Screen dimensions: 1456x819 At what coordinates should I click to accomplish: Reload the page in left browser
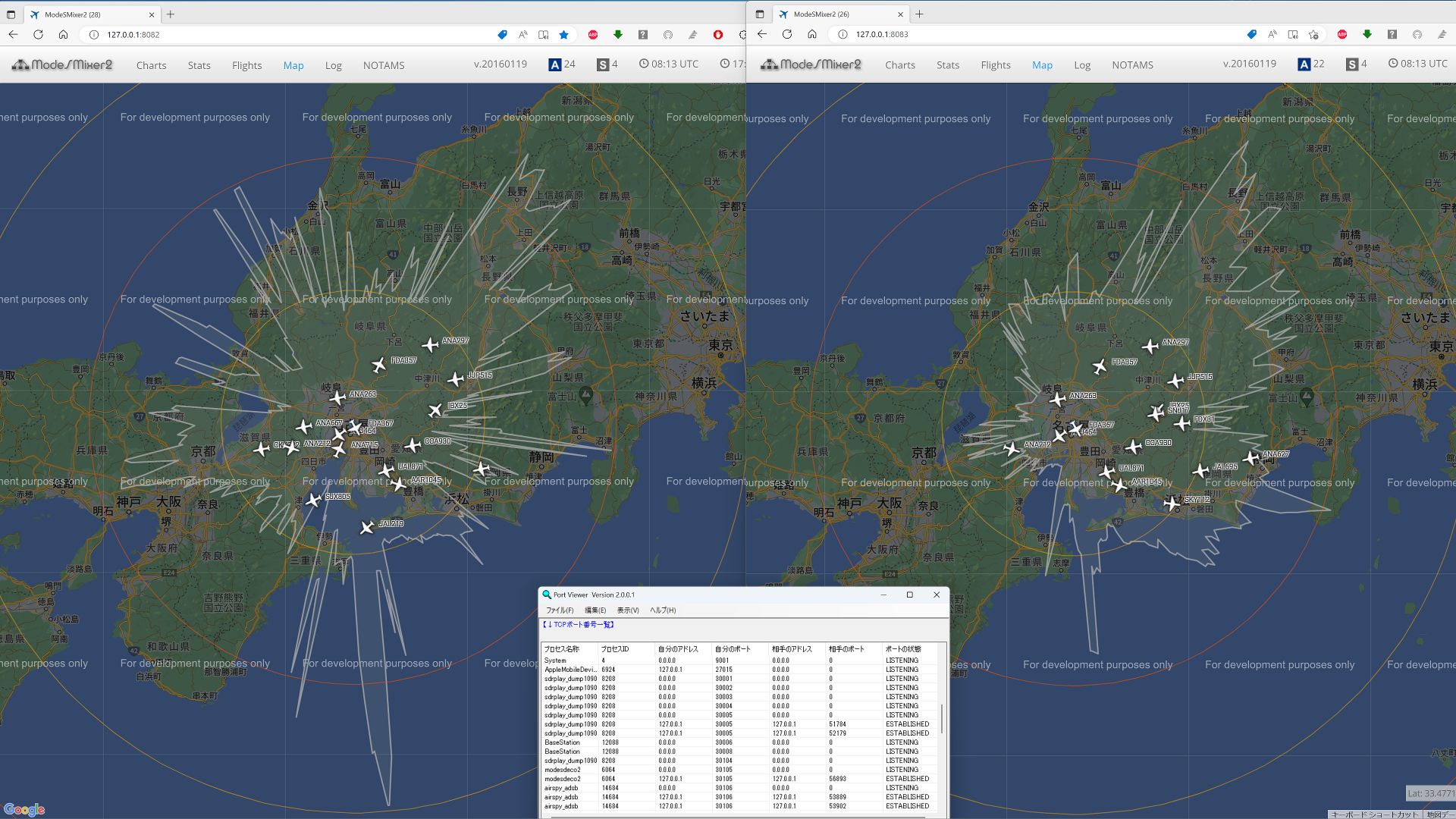click(38, 35)
